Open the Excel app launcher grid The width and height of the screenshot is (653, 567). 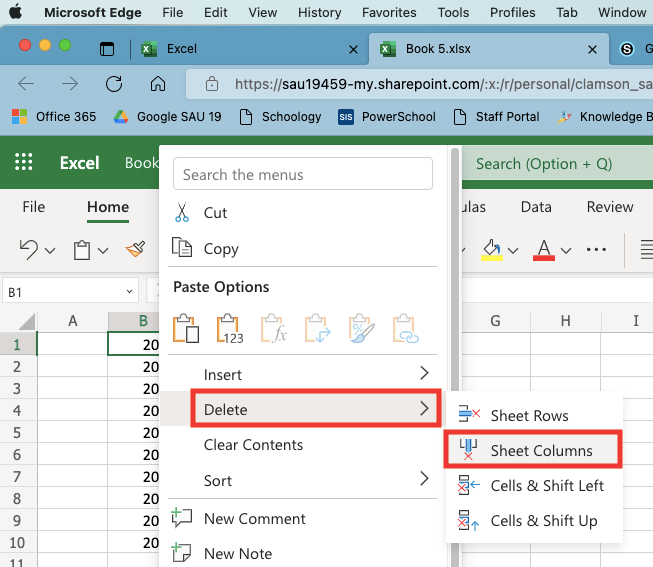[x=24, y=162]
